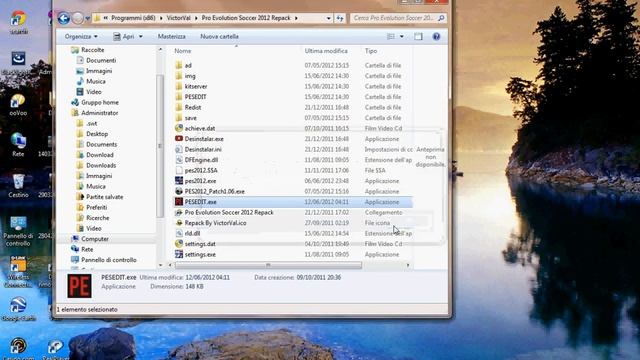Select the Pro Evolution Soccer 2012 Repack shortcut

[x=229, y=213]
